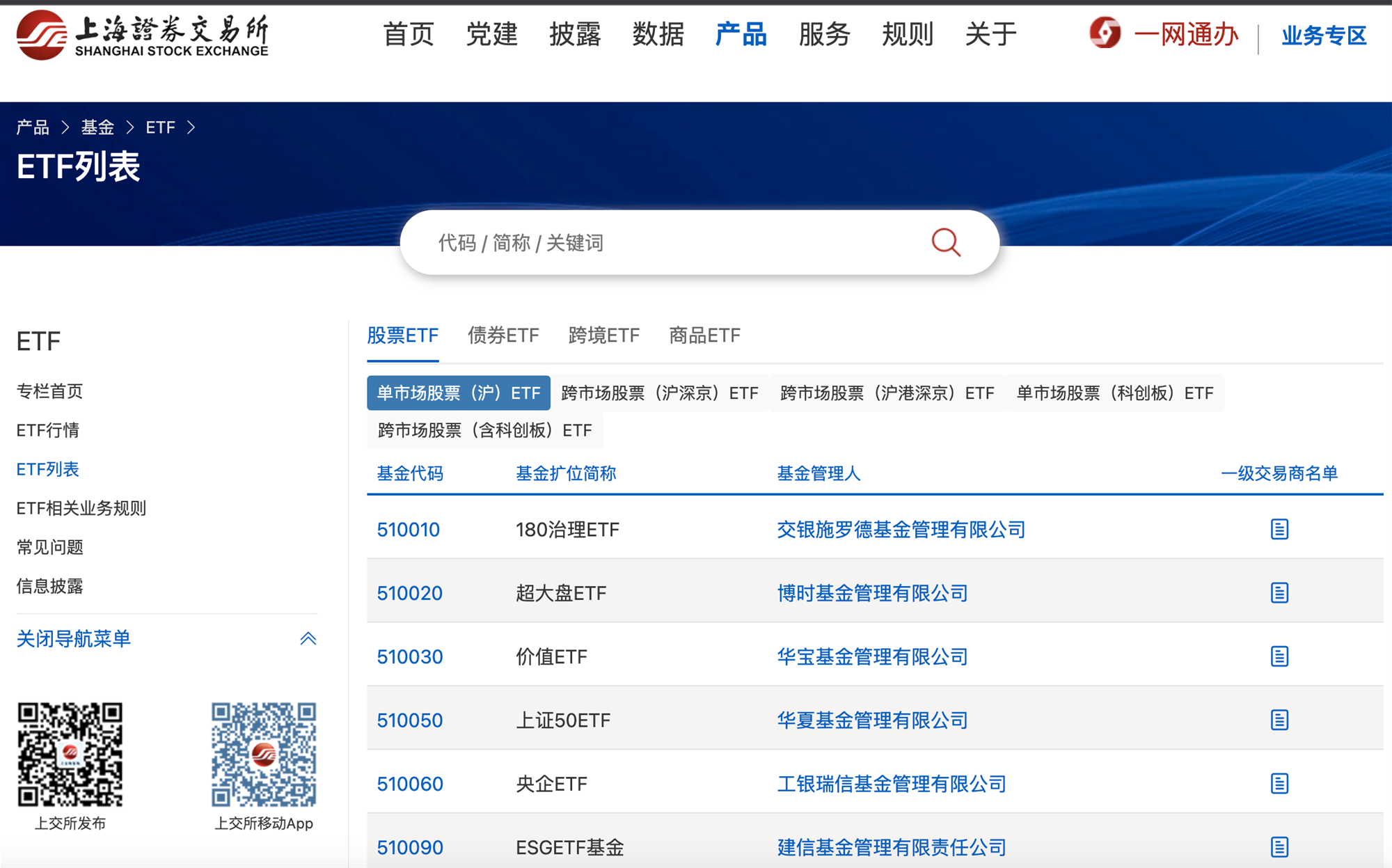Image resolution: width=1392 pixels, height=868 pixels.
Task: Open the 服务 top menu
Action: pos(824,34)
